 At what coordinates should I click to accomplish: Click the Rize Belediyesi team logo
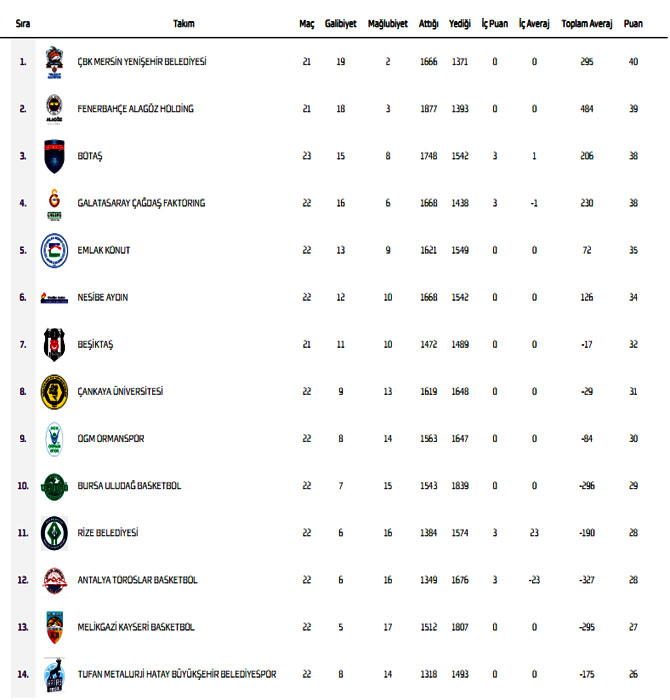tap(54, 533)
